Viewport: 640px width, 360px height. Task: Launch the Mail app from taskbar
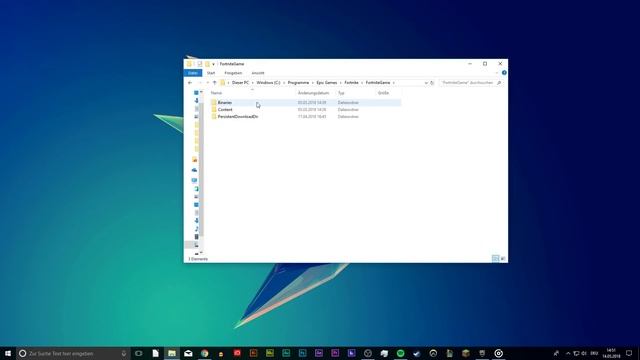point(188,353)
